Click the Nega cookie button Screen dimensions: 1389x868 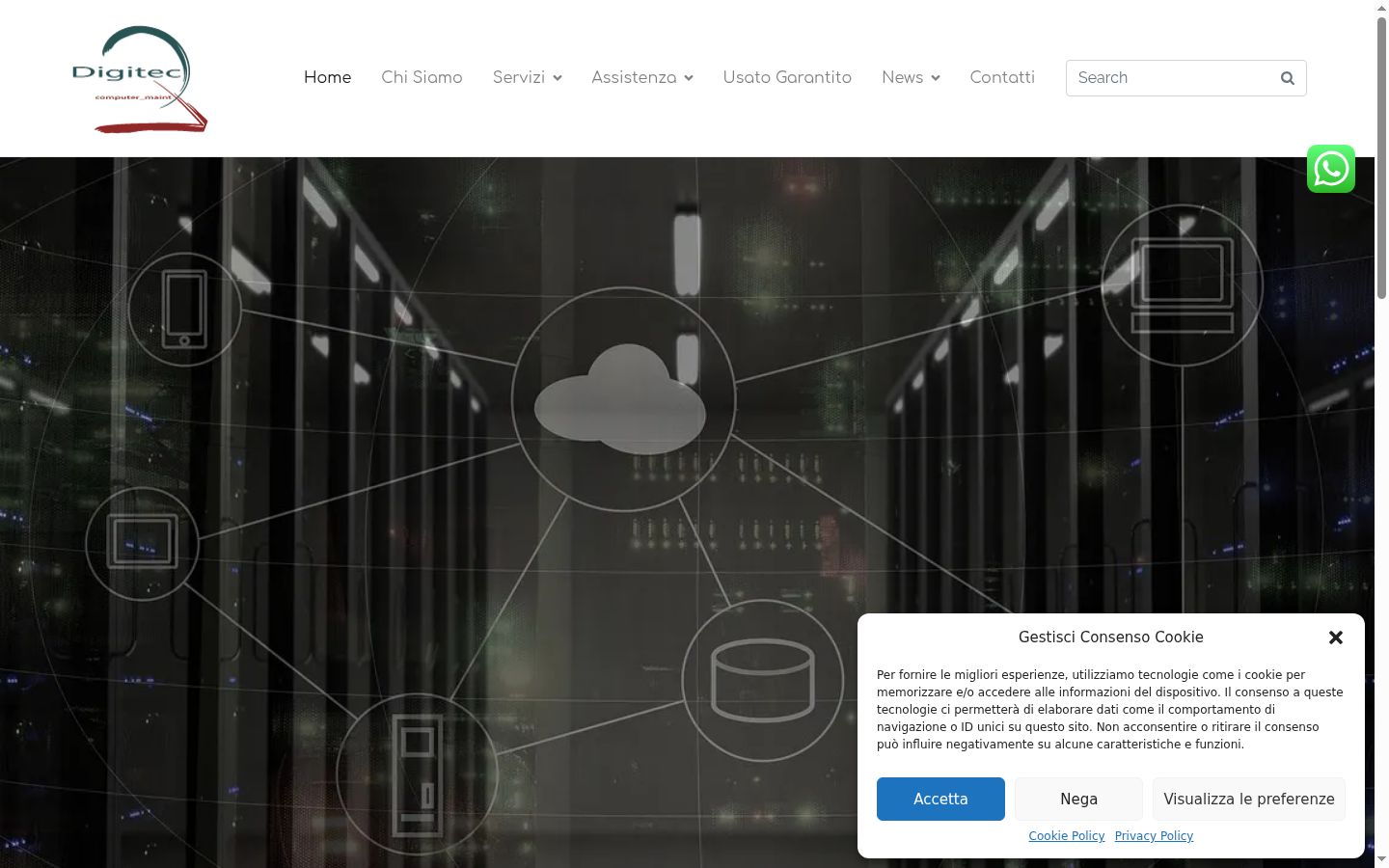[x=1078, y=799]
